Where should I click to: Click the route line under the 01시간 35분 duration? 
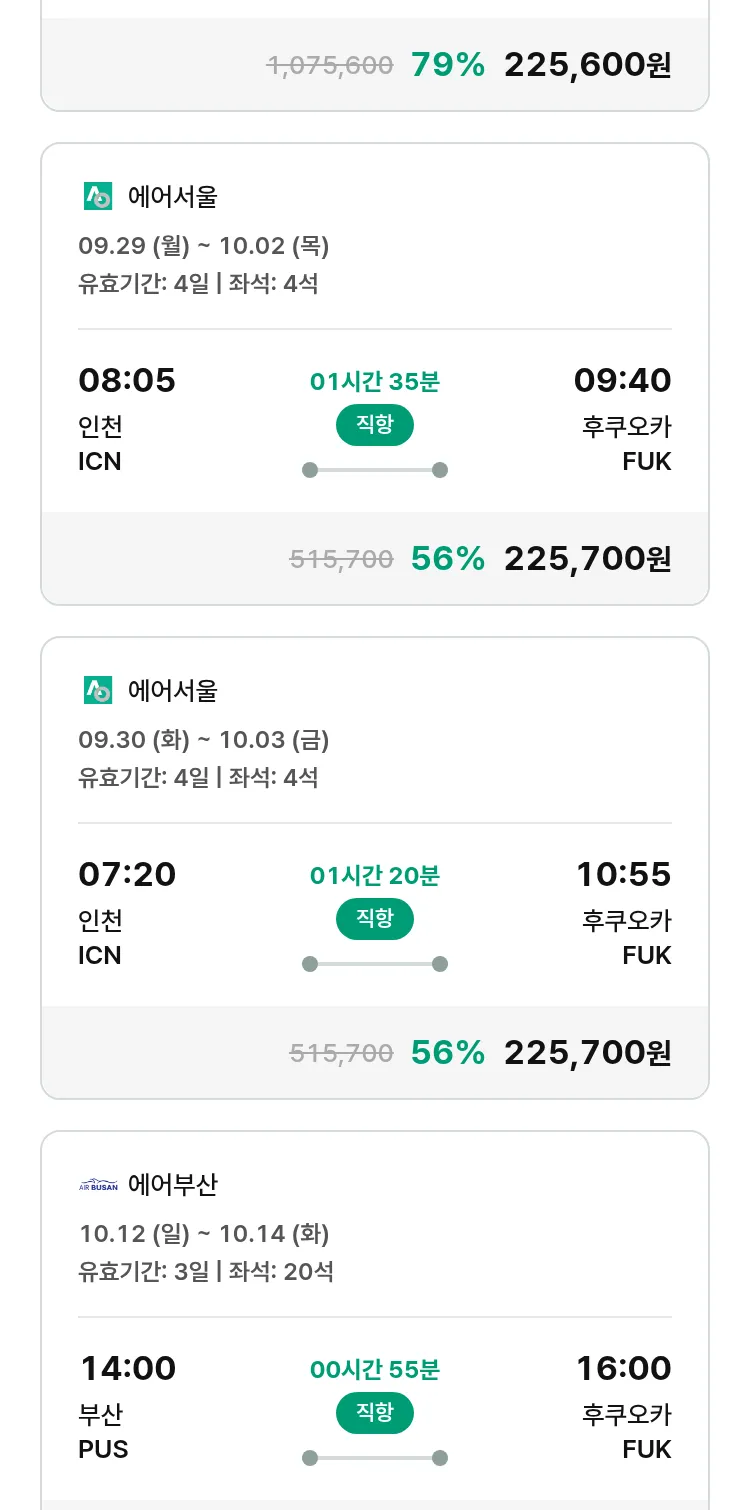[375, 470]
